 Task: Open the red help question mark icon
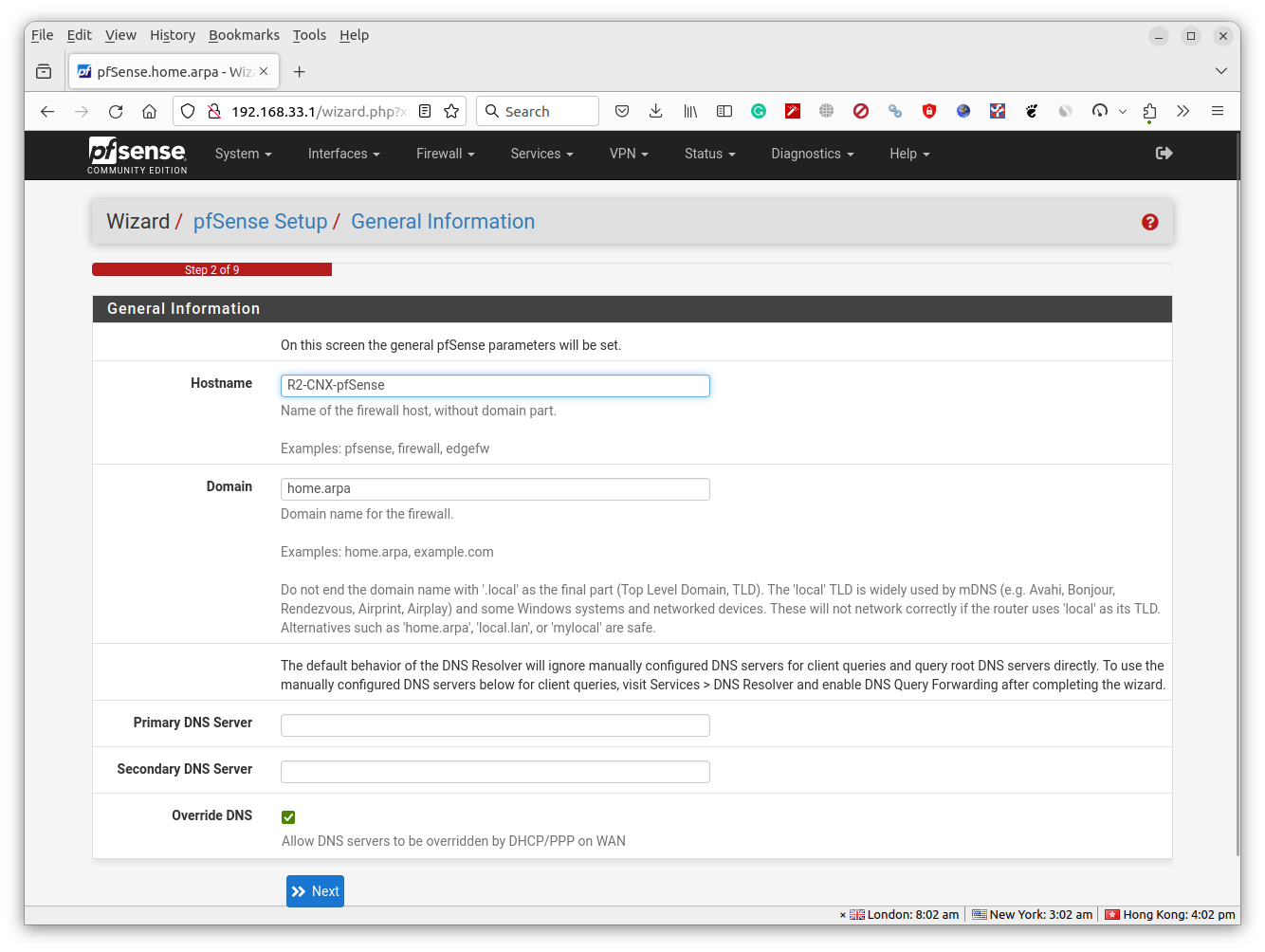[x=1150, y=222]
